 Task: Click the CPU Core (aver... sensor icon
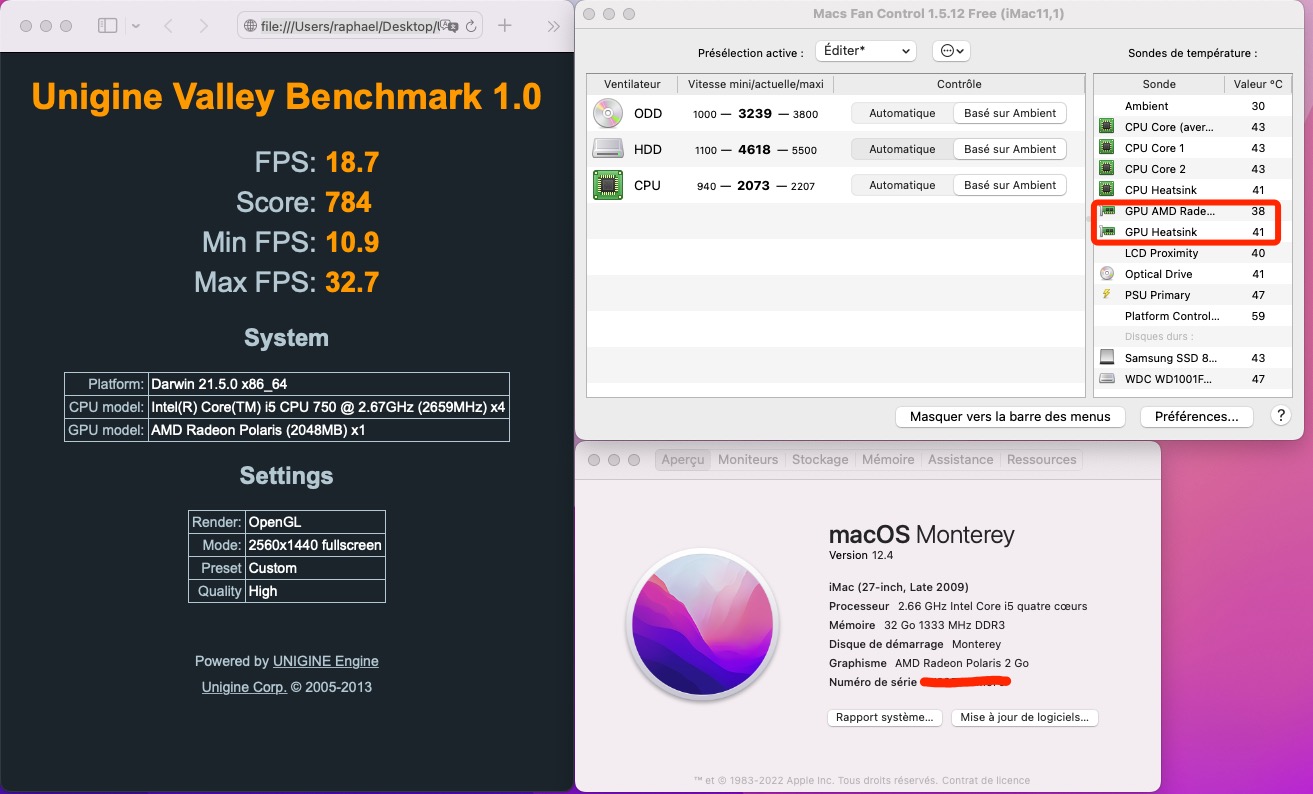click(x=1106, y=127)
